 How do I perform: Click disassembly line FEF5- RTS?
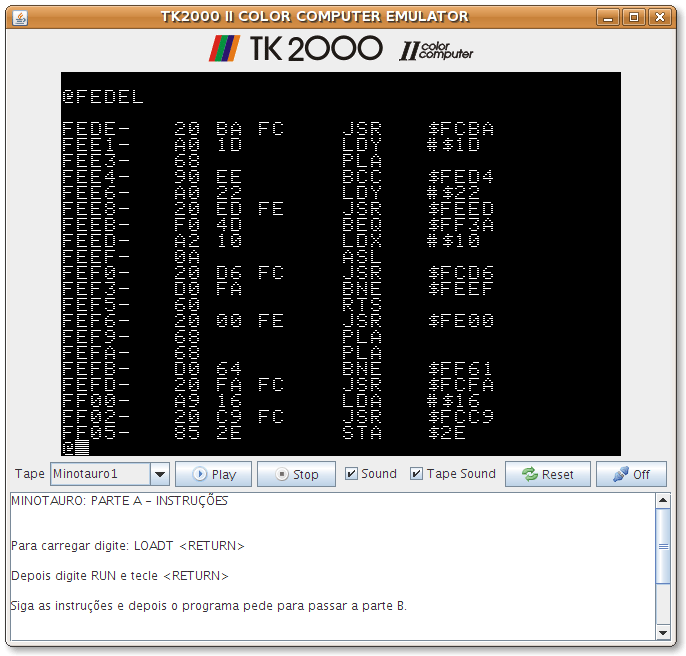click(222, 305)
